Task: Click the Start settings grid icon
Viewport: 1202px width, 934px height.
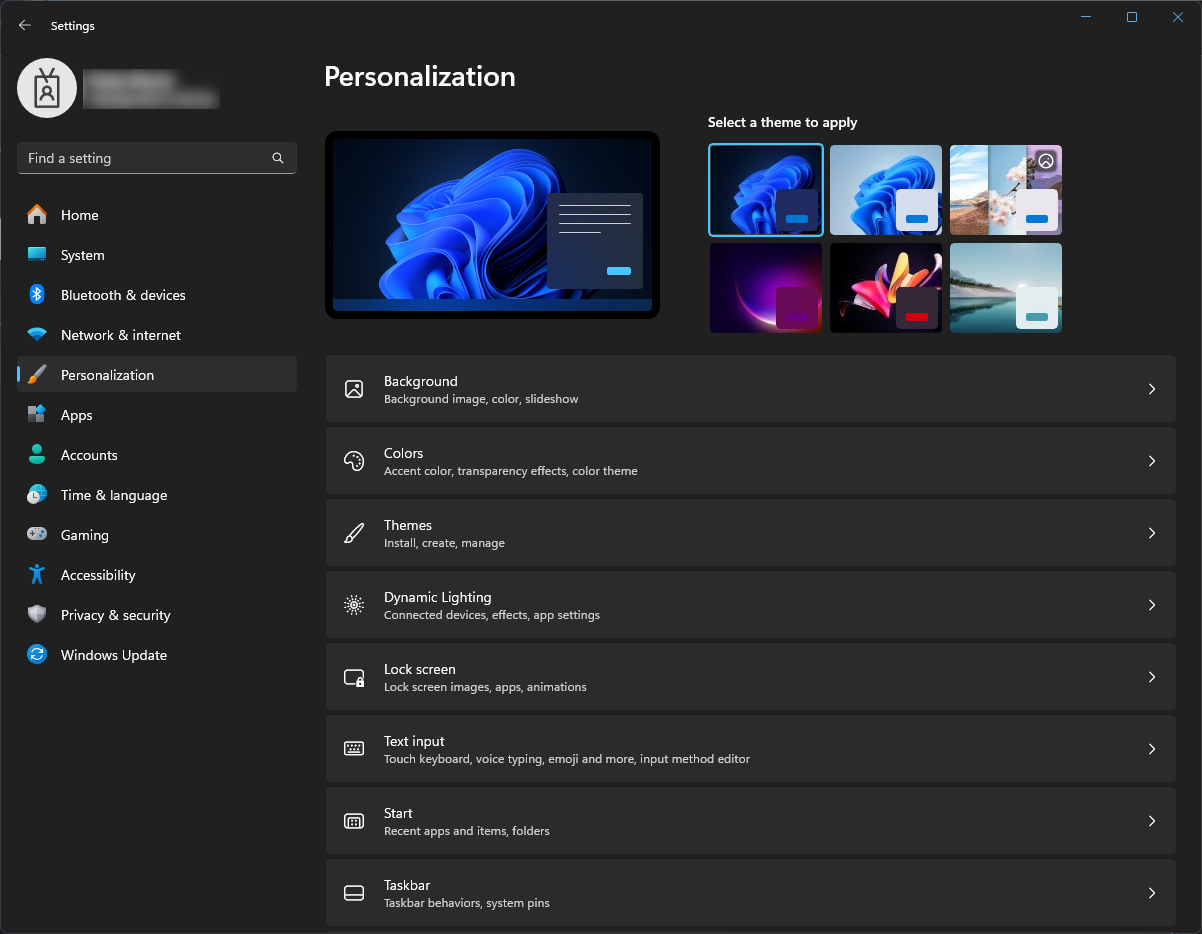Action: coord(353,820)
